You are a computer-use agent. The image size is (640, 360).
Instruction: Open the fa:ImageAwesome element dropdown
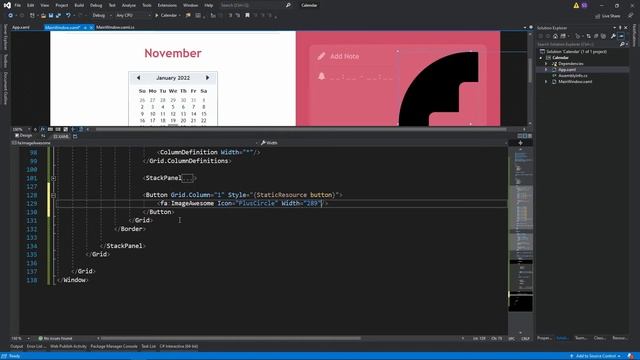click(135, 143)
